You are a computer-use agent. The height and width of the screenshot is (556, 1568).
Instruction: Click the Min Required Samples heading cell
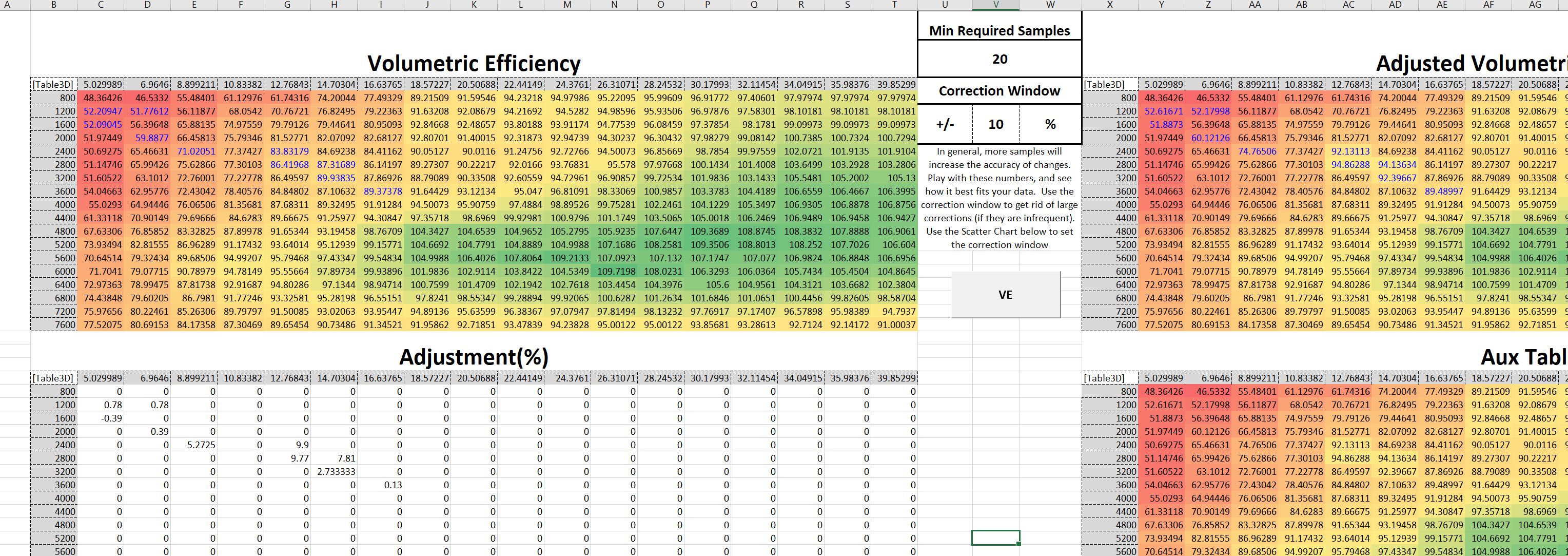click(x=999, y=31)
